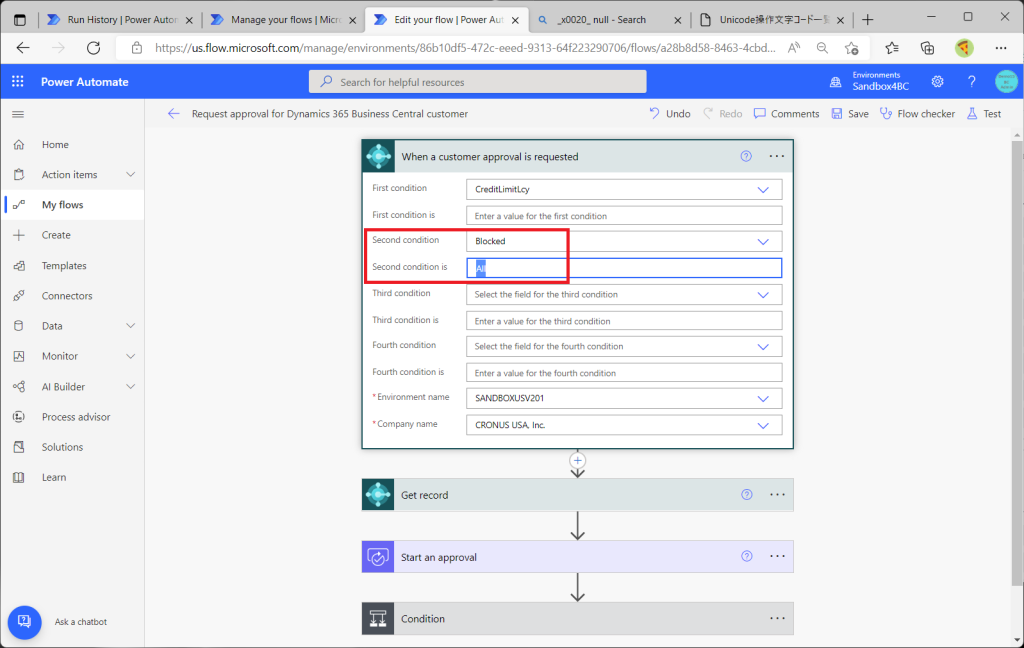Expand the Condition step card
The width and height of the screenshot is (1024, 648).
pos(577,619)
